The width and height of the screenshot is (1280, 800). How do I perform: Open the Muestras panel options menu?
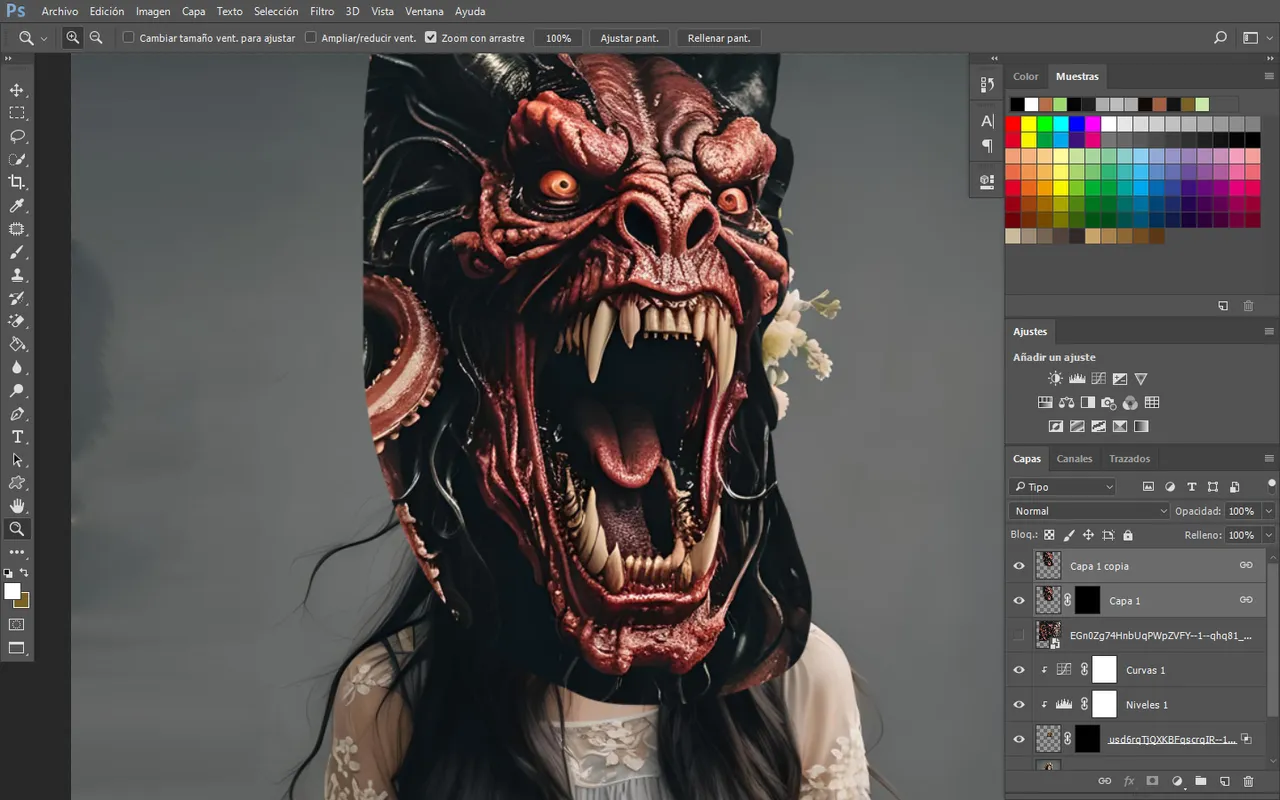click(1269, 76)
